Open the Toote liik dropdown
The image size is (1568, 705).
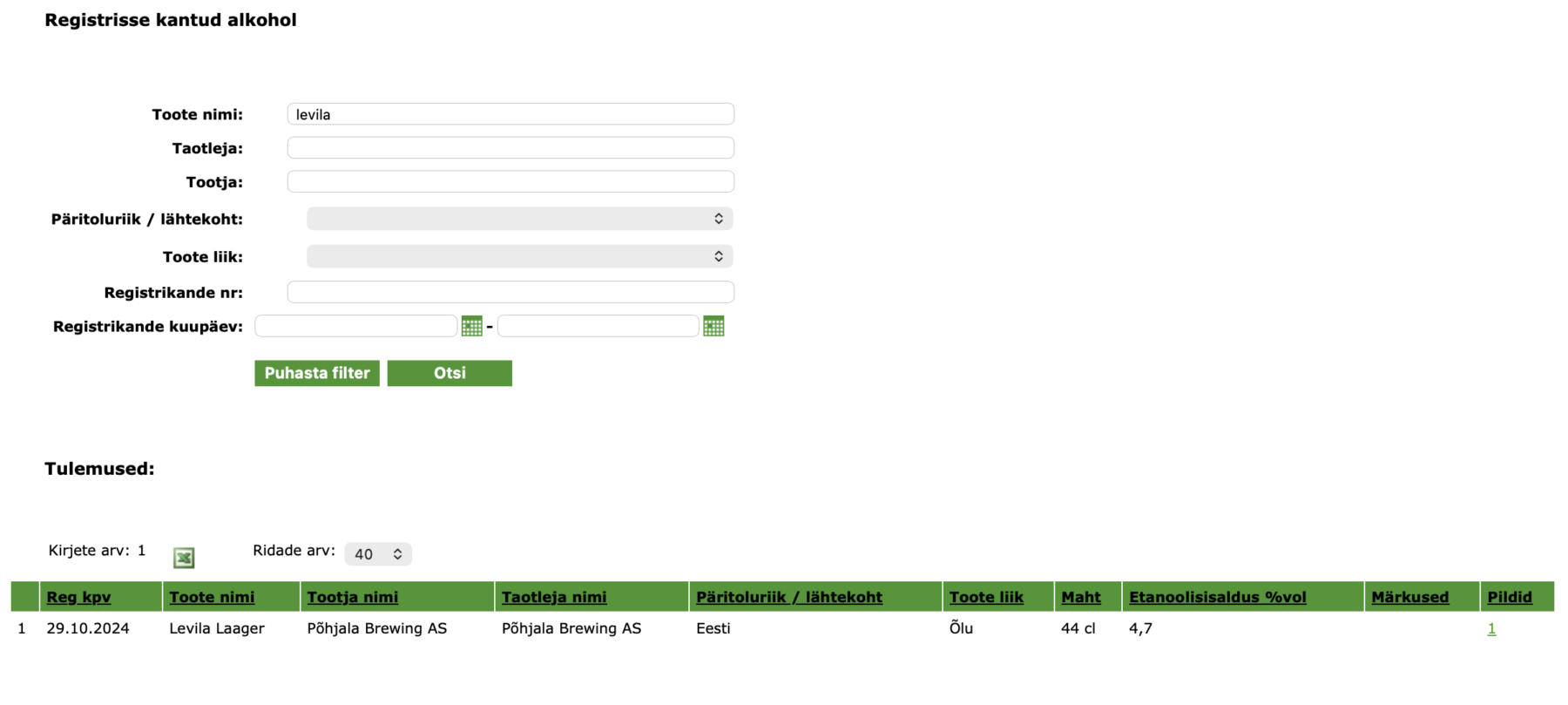[x=519, y=256]
